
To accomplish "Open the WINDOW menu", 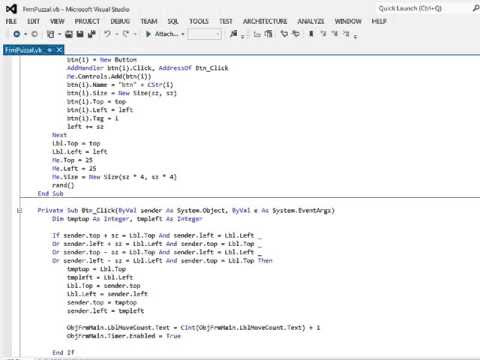I will click(x=348, y=21).
